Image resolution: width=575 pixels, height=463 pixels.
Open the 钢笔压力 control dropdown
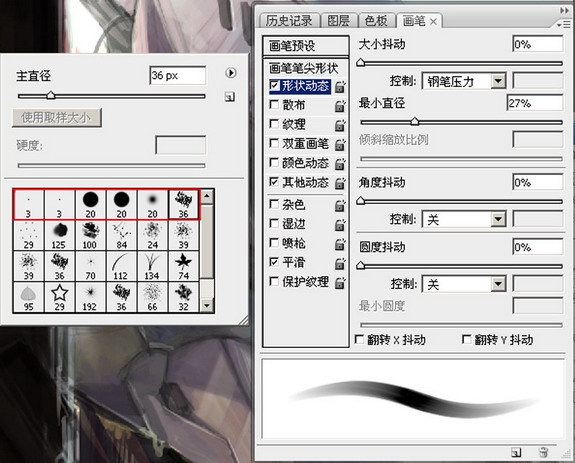click(498, 81)
